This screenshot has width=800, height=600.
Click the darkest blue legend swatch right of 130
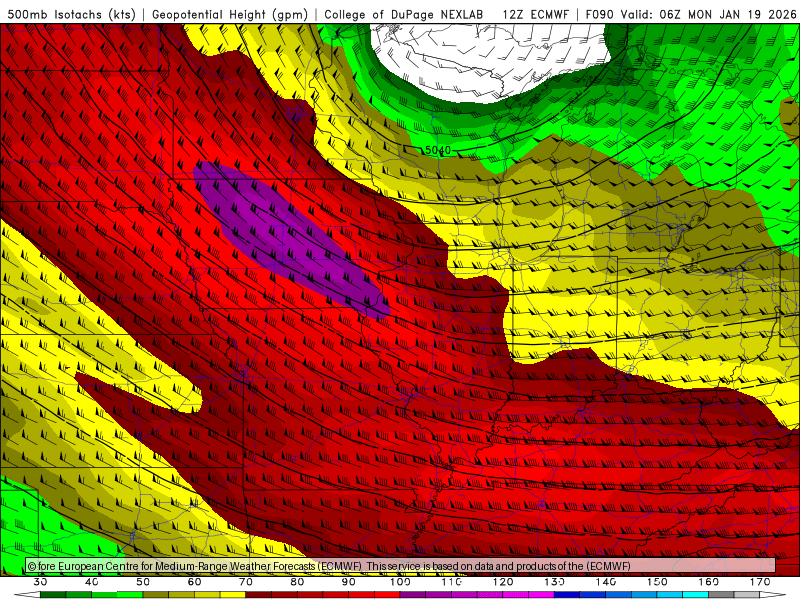(x=567, y=595)
